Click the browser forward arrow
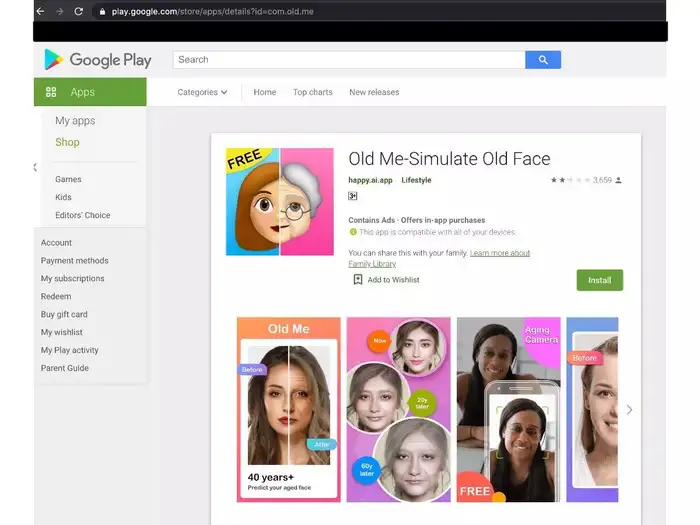The height and width of the screenshot is (525, 700). (x=60, y=11)
